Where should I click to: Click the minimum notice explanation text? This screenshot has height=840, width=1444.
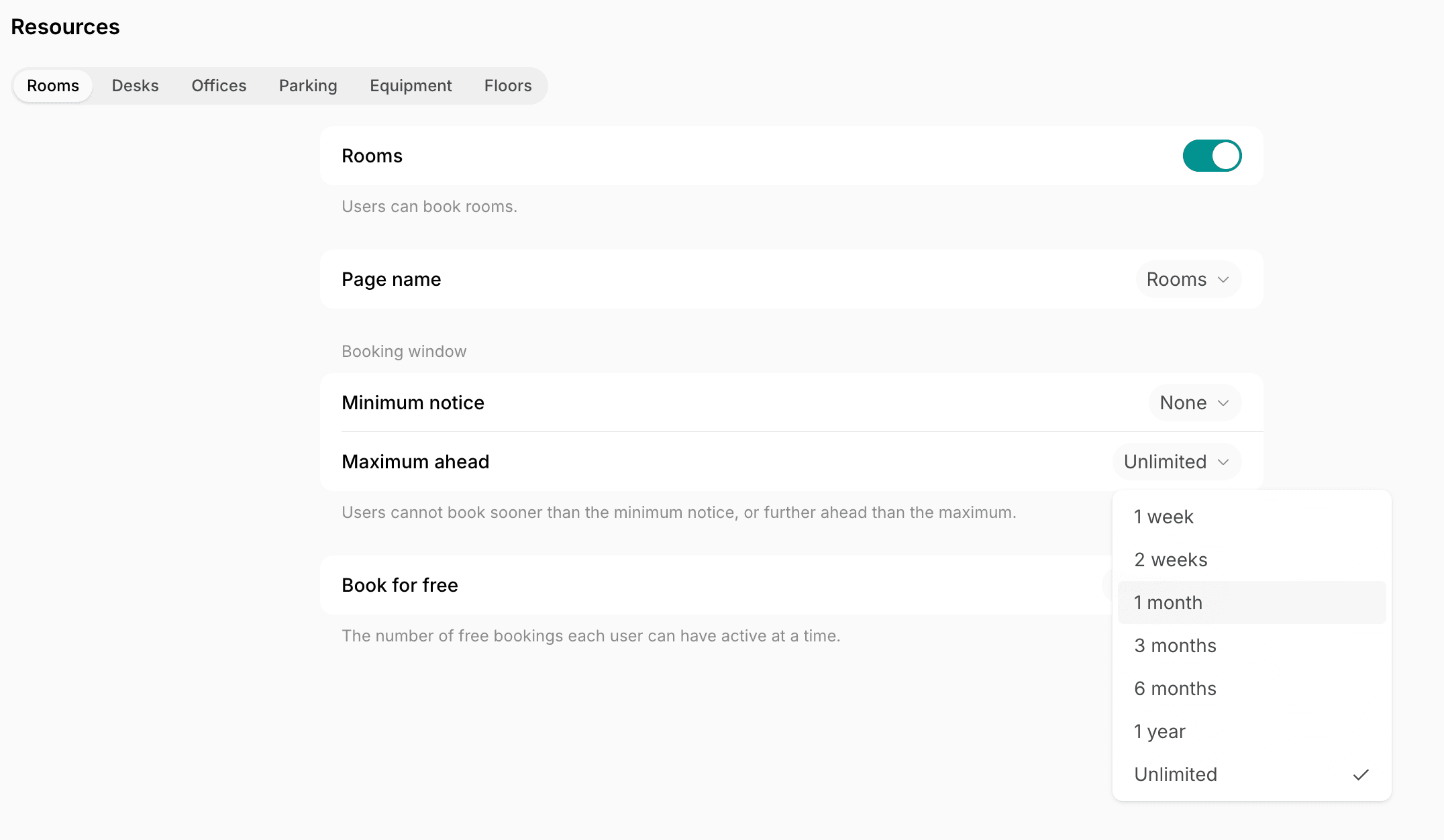click(679, 513)
